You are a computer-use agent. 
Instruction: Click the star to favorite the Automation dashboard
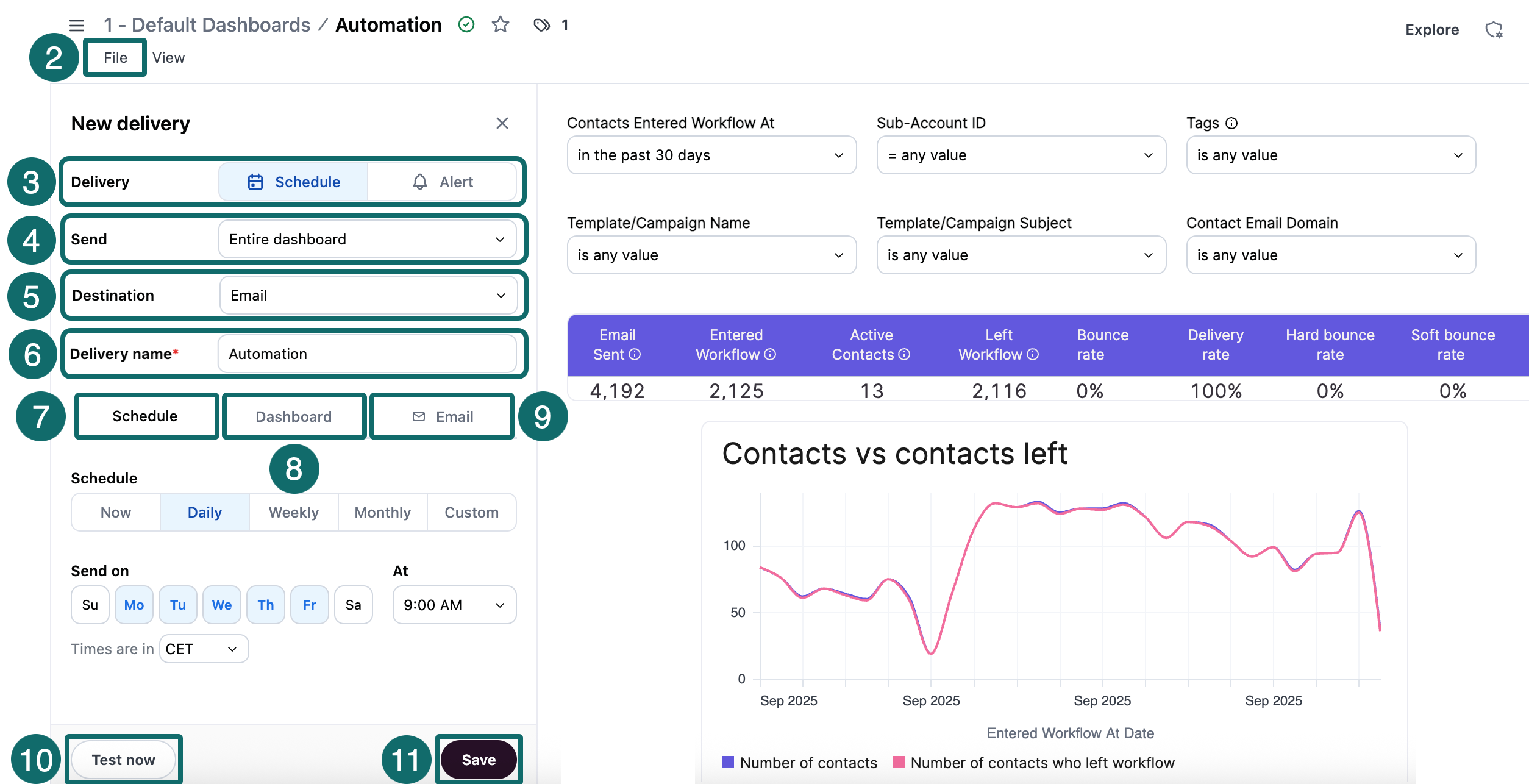tap(500, 25)
